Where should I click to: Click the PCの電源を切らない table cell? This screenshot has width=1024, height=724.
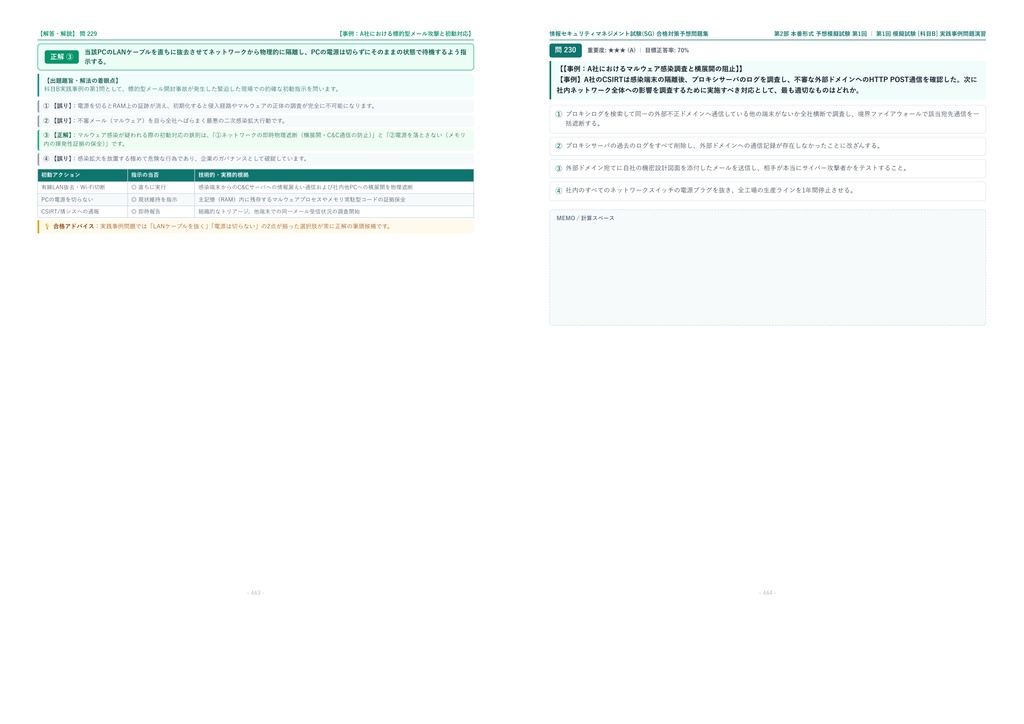point(83,200)
